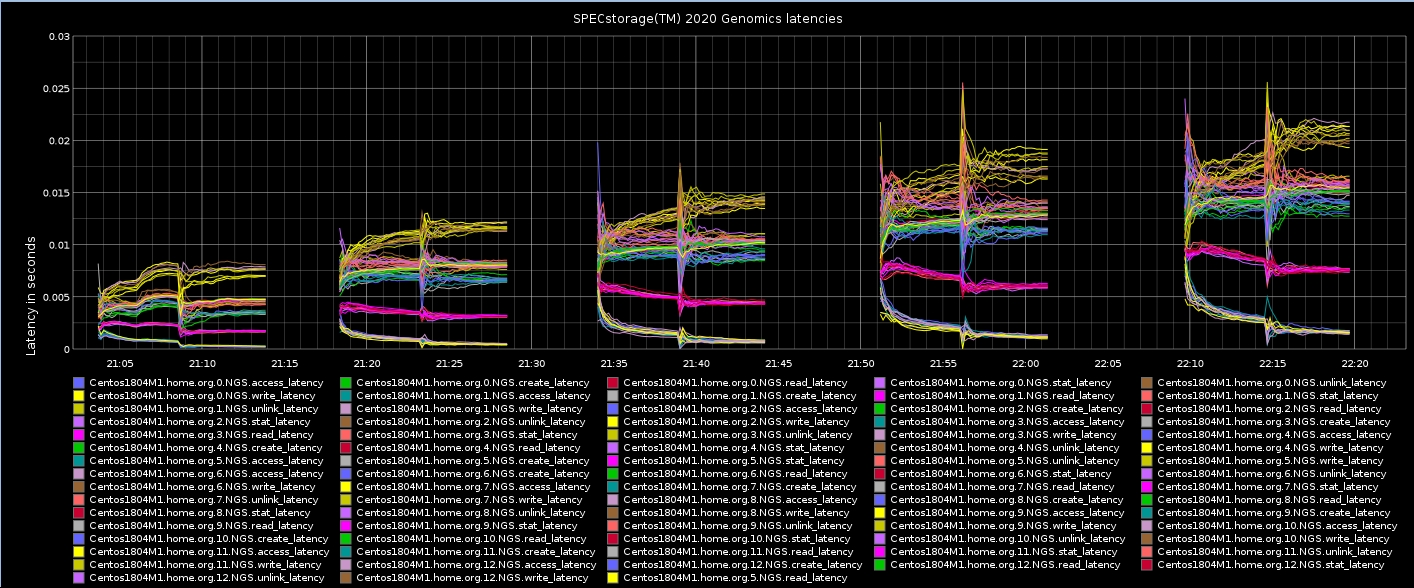The image size is (1414, 588).
Task: Select legend entry org.2.NGS.write_latency
Action: coord(729,422)
